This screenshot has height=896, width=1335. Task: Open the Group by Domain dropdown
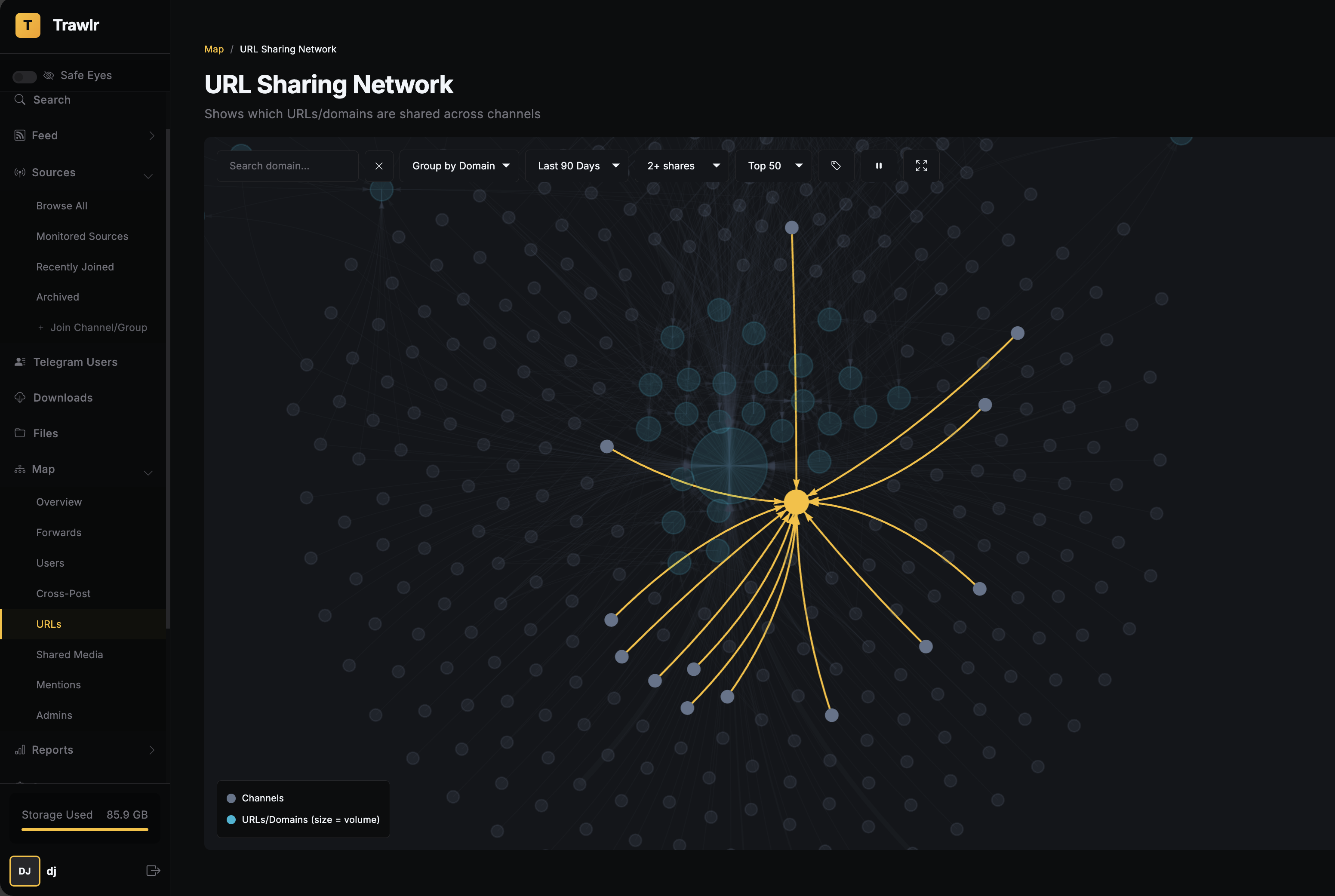(459, 166)
